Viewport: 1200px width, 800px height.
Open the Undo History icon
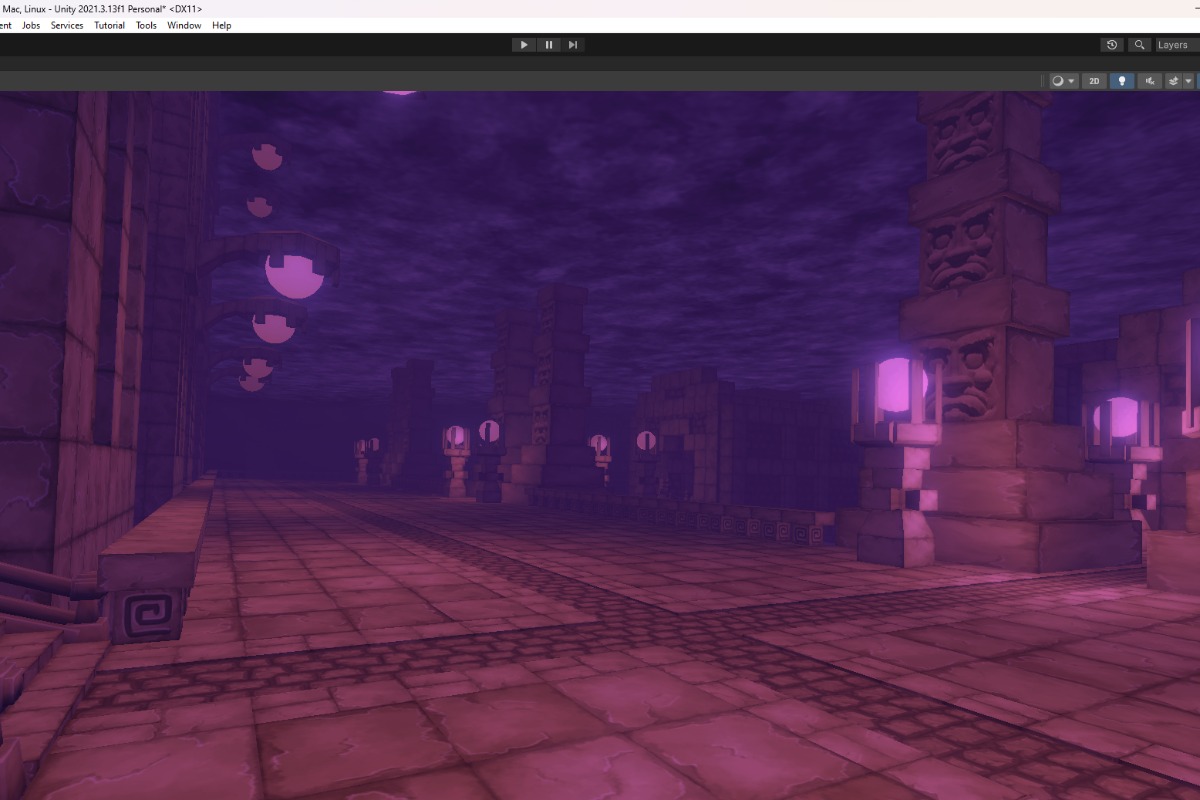pyautogui.click(x=1112, y=45)
